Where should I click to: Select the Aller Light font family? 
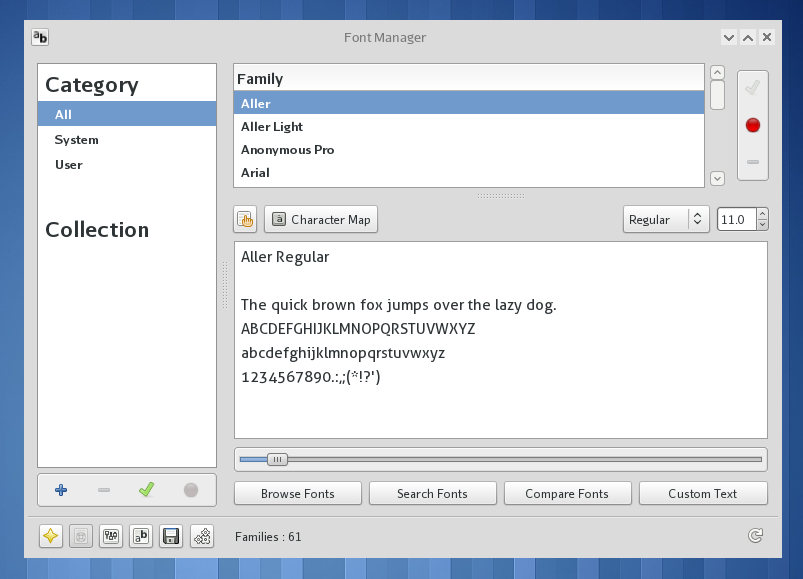pos(469,126)
